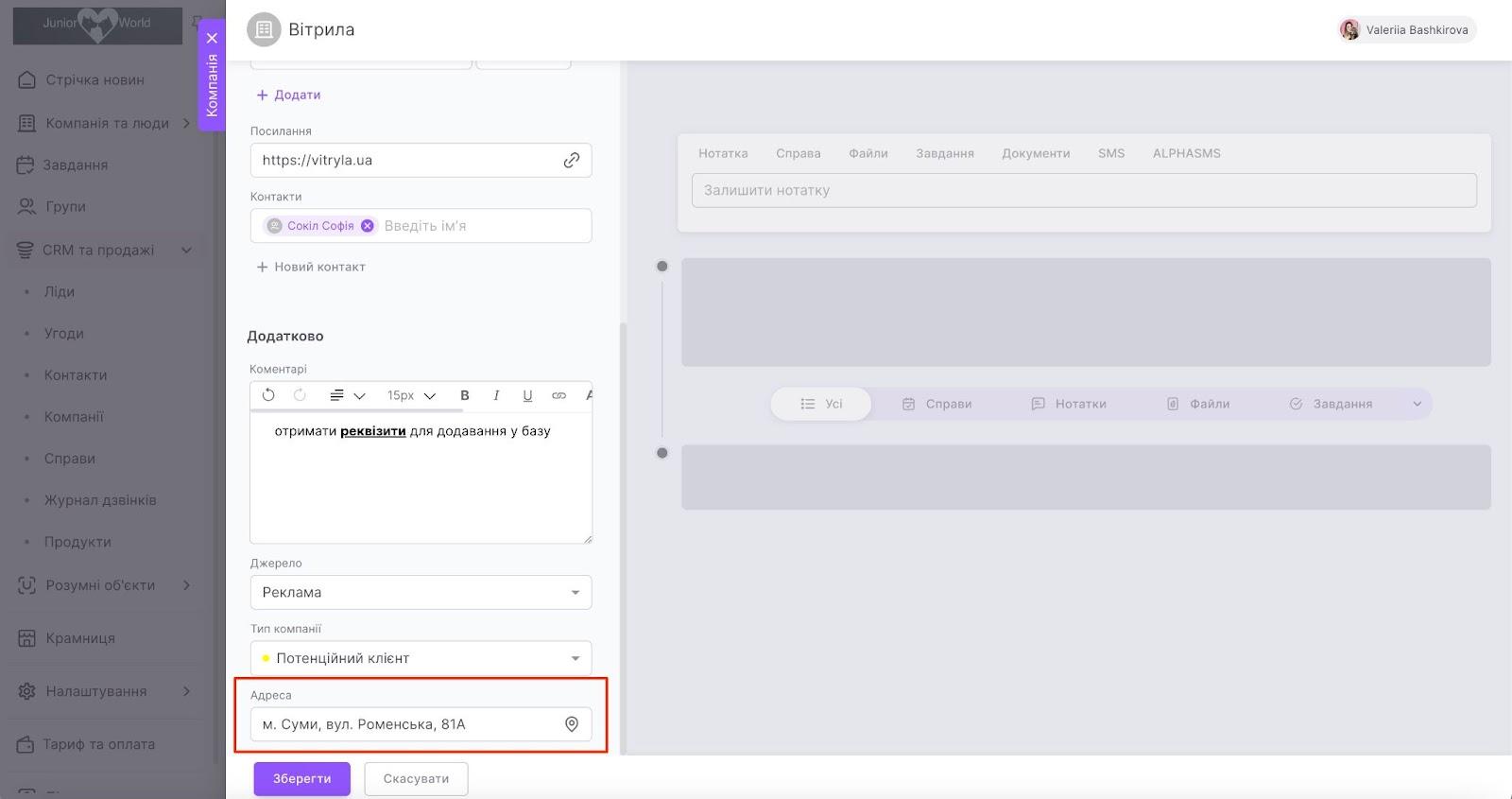Expand more timeline filters chevron

[1417, 404]
